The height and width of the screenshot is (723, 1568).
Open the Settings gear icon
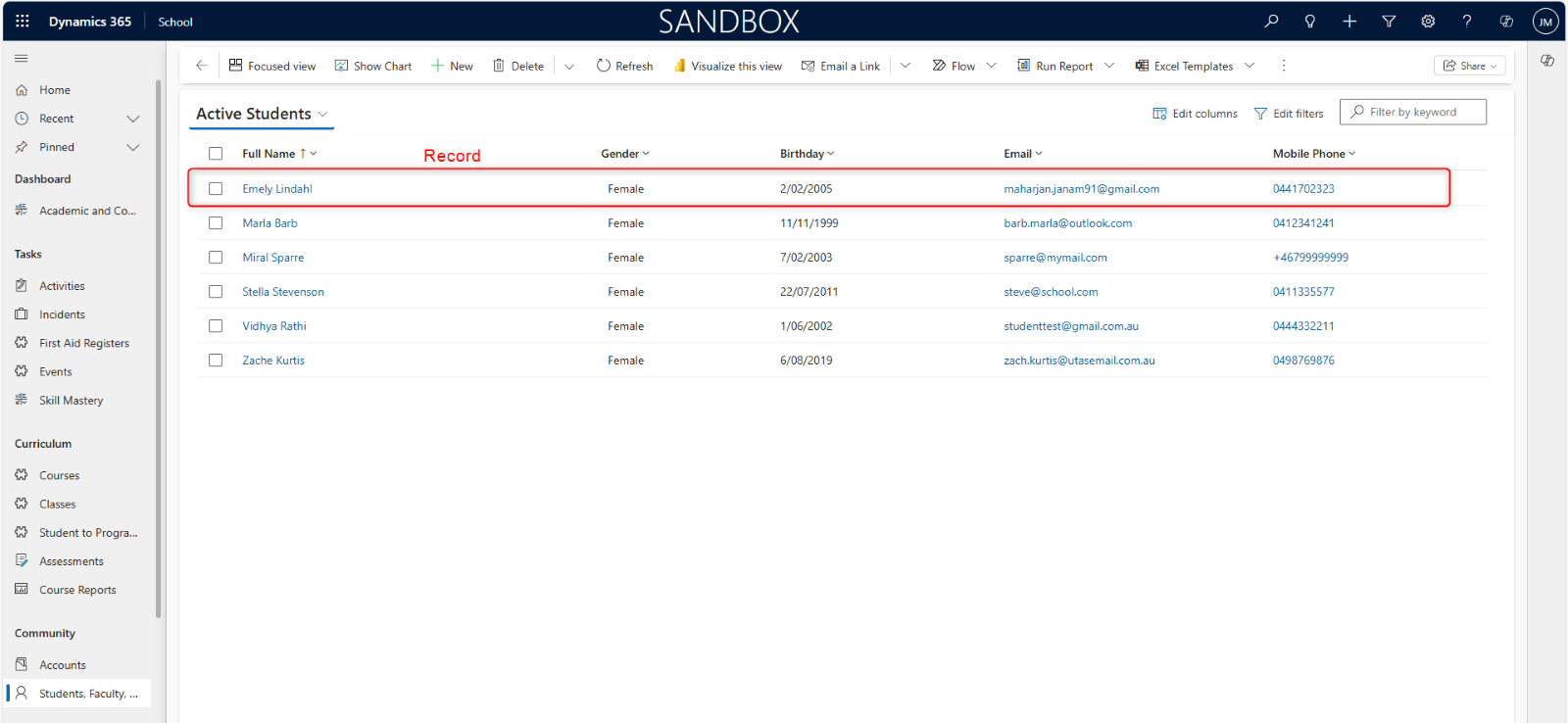click(x=1428, y=21)
